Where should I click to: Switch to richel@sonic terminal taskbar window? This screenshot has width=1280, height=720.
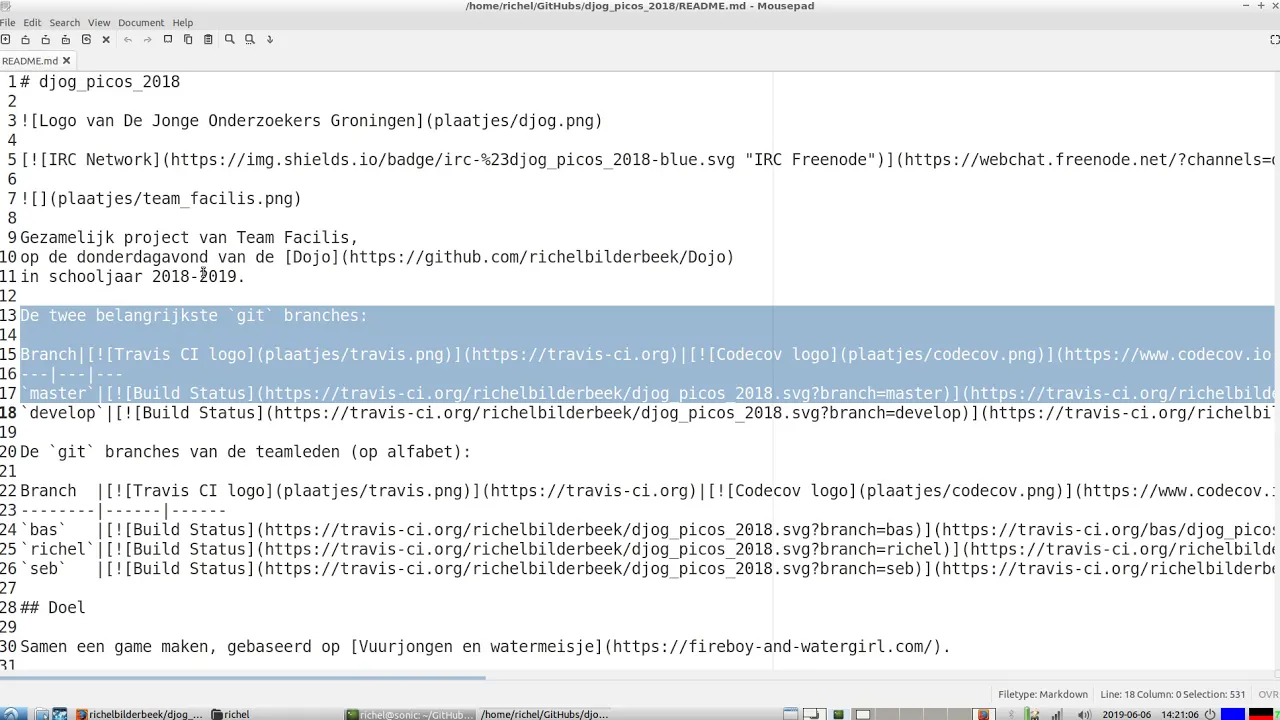tap(410, 714)
